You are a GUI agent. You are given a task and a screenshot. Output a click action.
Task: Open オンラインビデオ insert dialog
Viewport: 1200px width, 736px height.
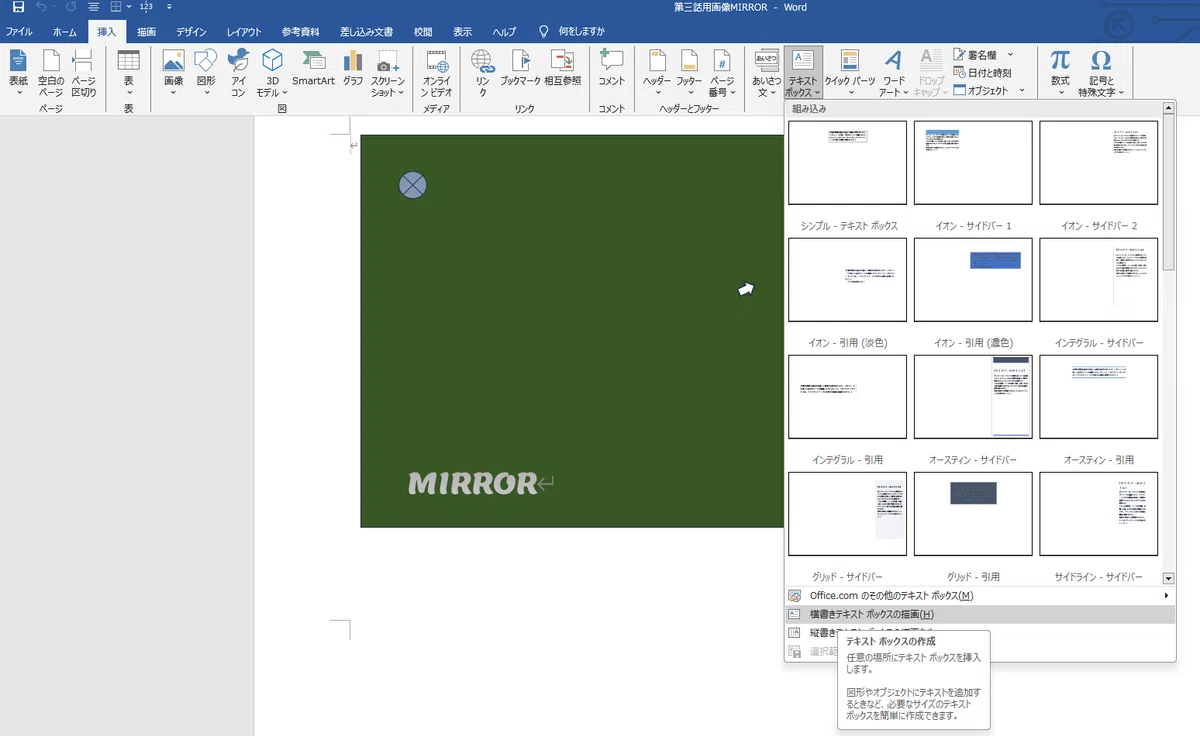pos(437,73)
